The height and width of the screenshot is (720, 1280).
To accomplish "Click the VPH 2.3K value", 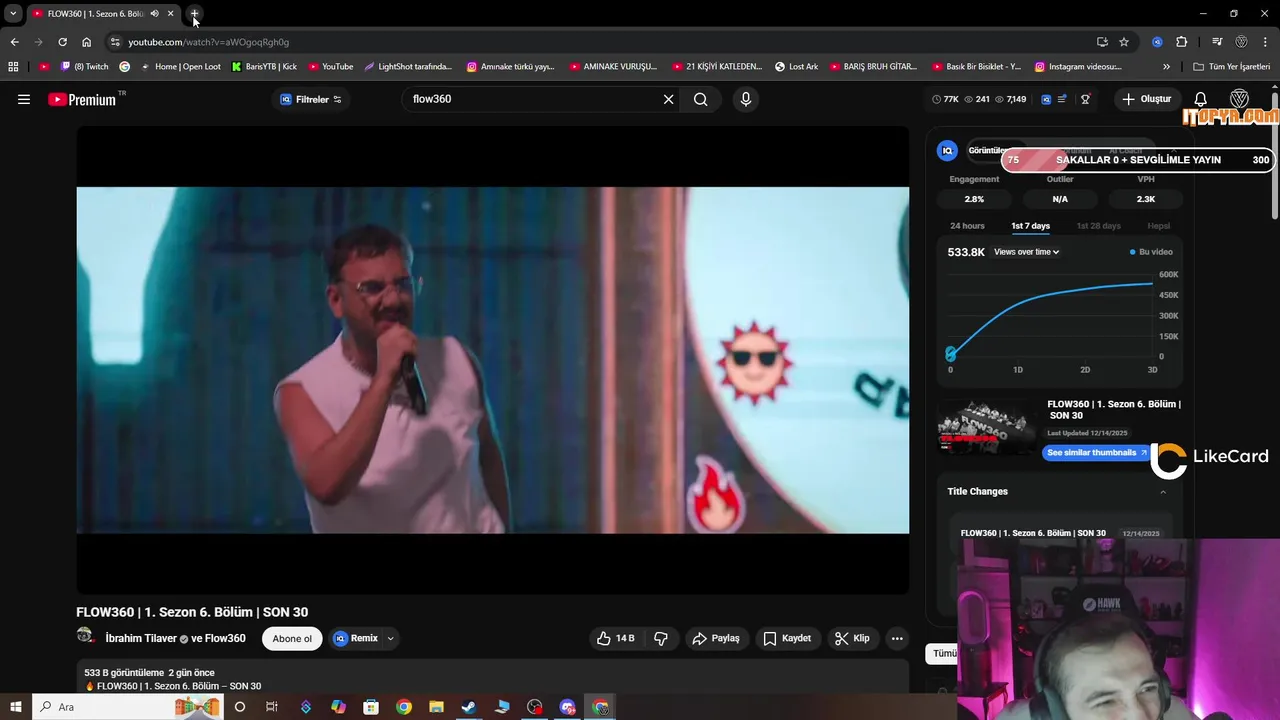I will pos(1146,199).
